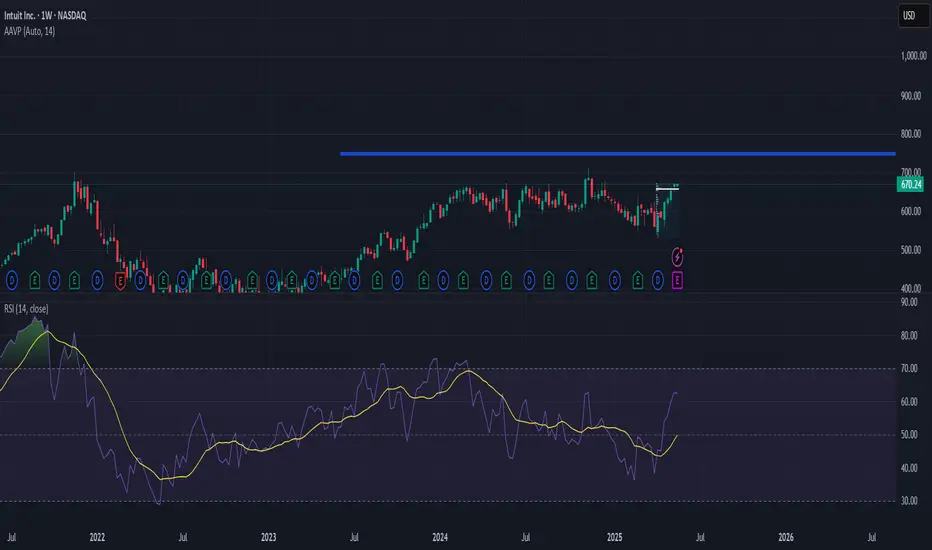932x550 pixels.
Task: Click the RSI 80.00 scale label
Action: (x=909, y=335)
